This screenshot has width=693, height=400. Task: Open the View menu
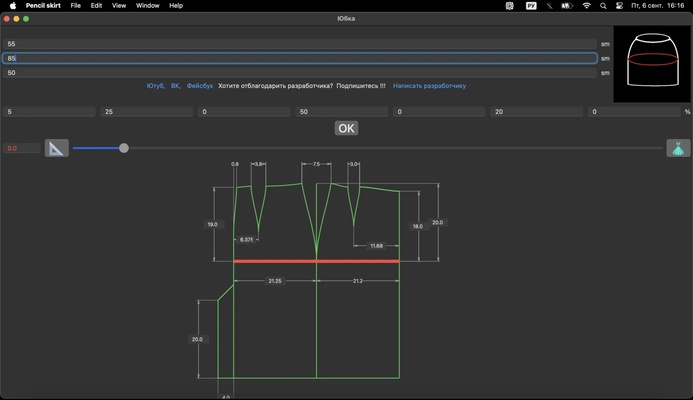(119, 5)
